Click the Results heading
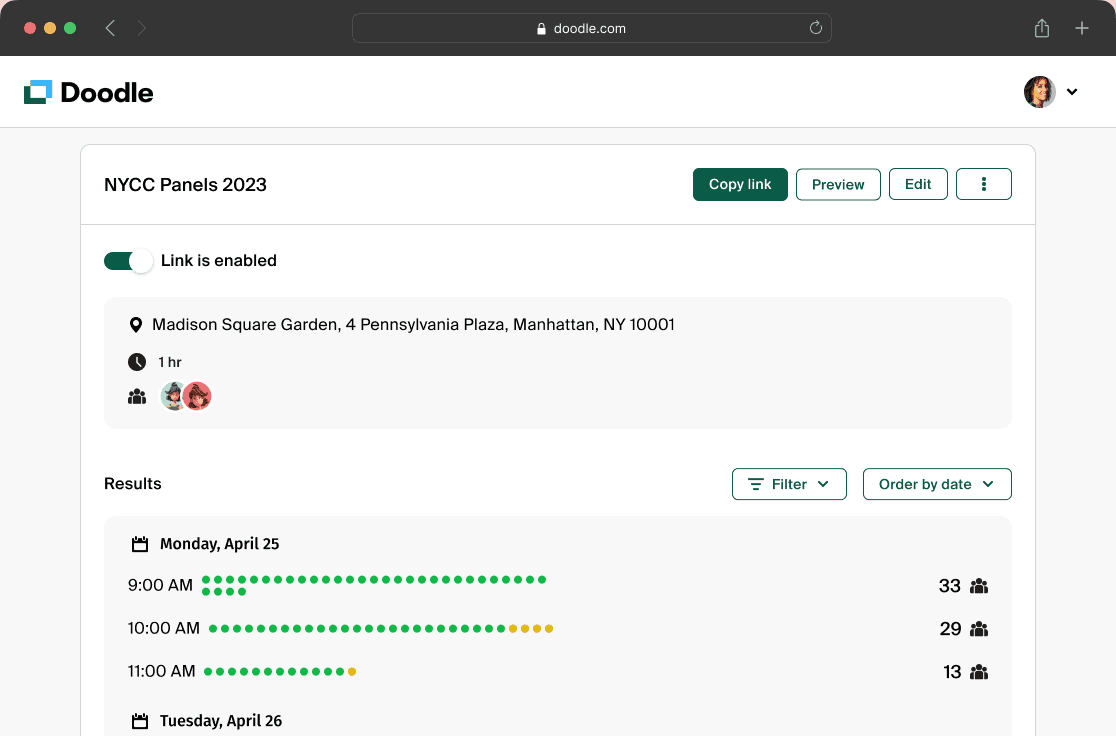The width and height of the screenshot is (1116, 736). click(132, 484)
